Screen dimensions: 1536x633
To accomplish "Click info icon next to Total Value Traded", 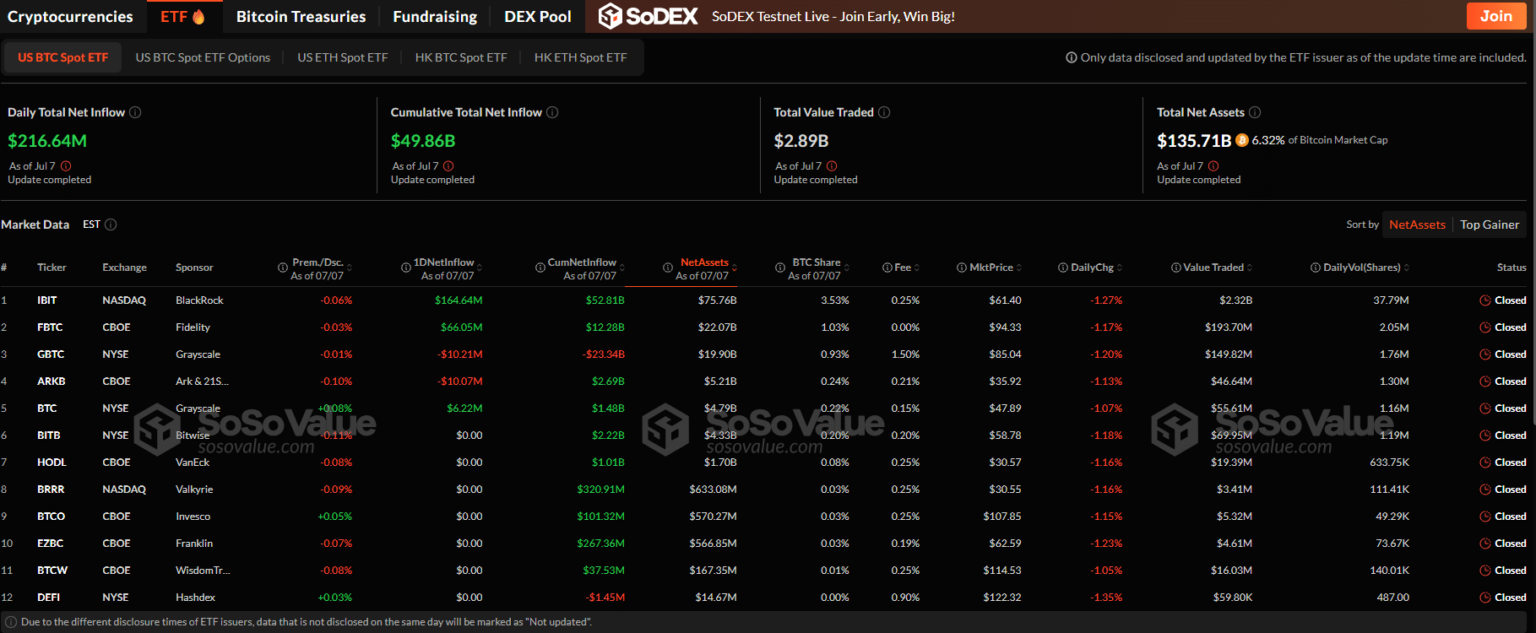I will (884, 113).
